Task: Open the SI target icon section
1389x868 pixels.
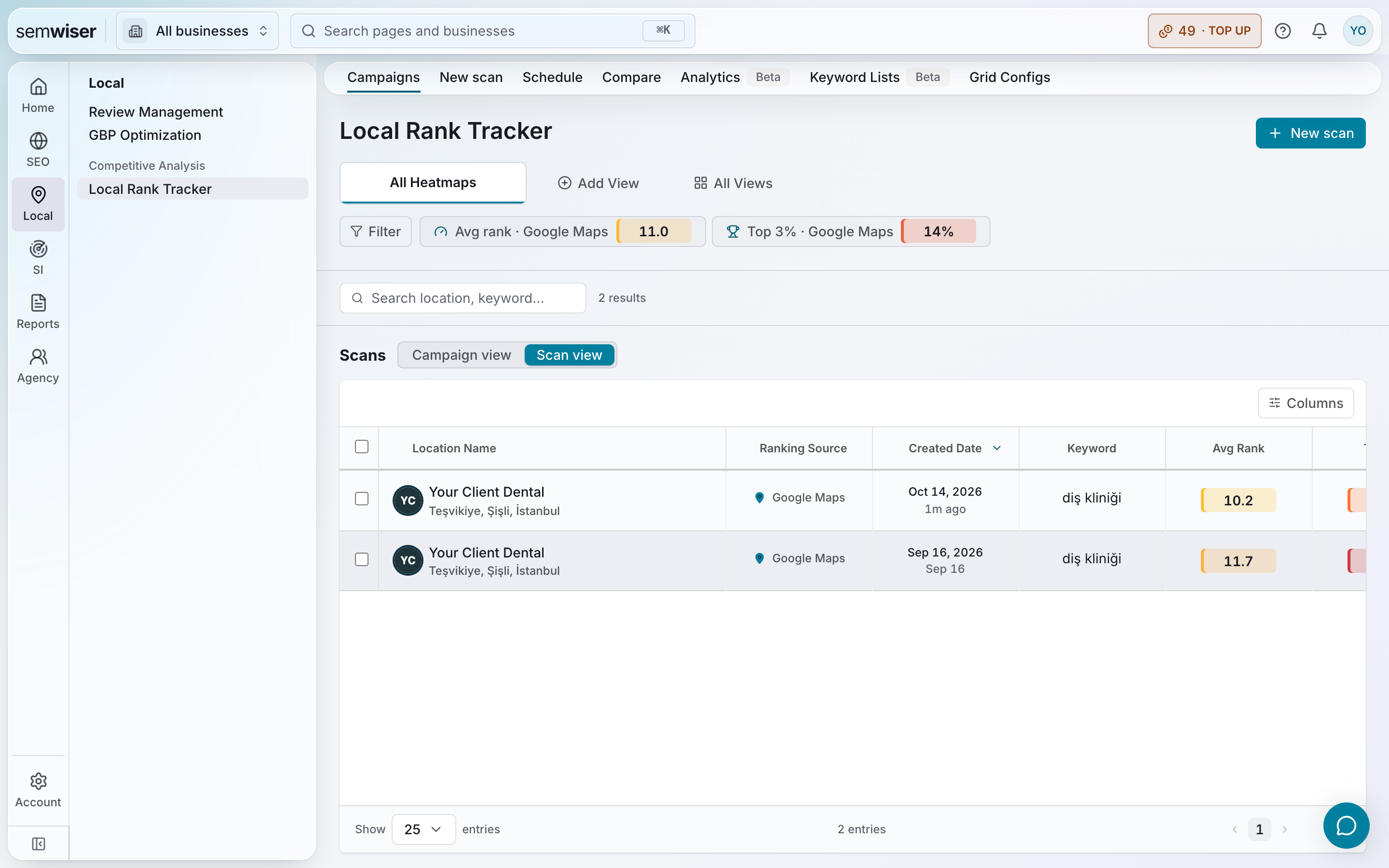Action: pos(38,258)
